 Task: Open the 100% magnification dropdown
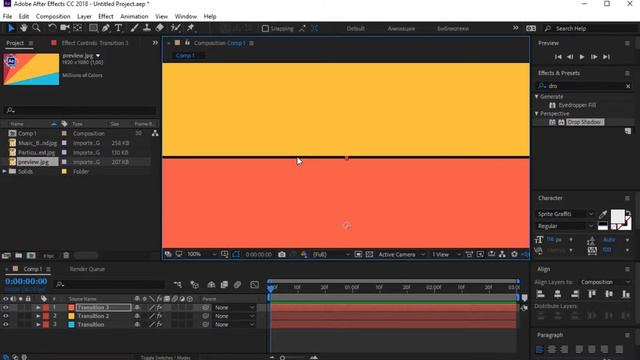coord(201,254)
